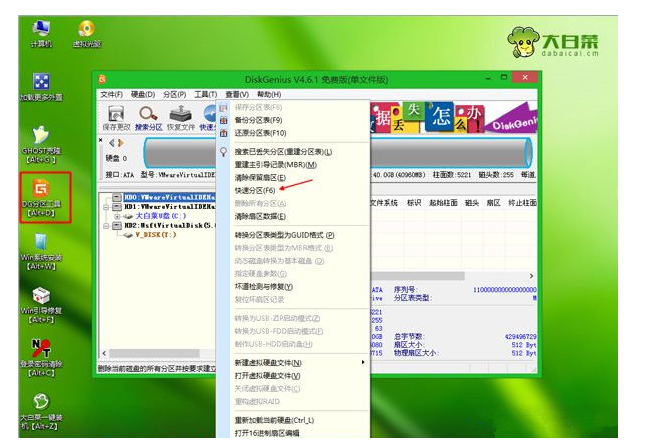Open the DG分区工具 desktop shortcut
The width and height of the screenshot is (647, 448).
(x=41, y=193)
